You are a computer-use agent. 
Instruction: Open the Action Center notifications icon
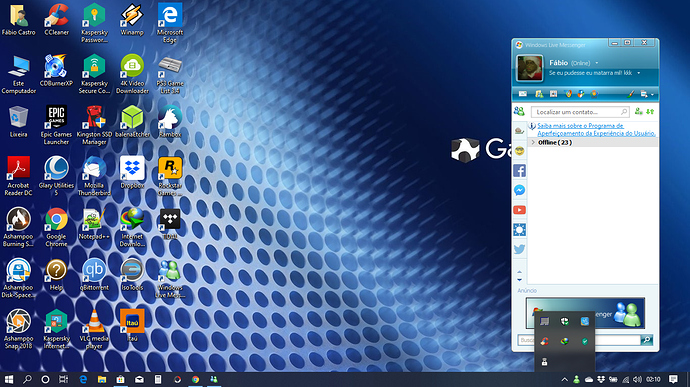click(x=673, y=379)
